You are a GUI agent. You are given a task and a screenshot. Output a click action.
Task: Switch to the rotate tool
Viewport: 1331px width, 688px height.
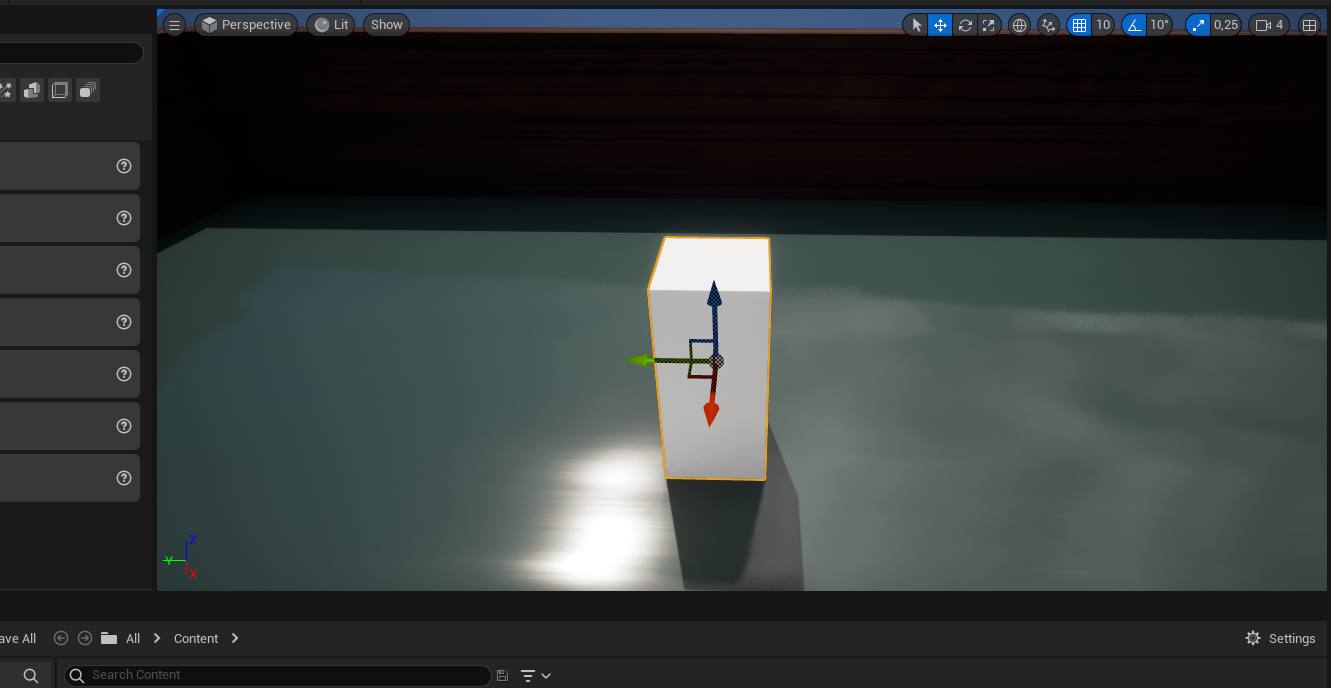click(965, 25)
